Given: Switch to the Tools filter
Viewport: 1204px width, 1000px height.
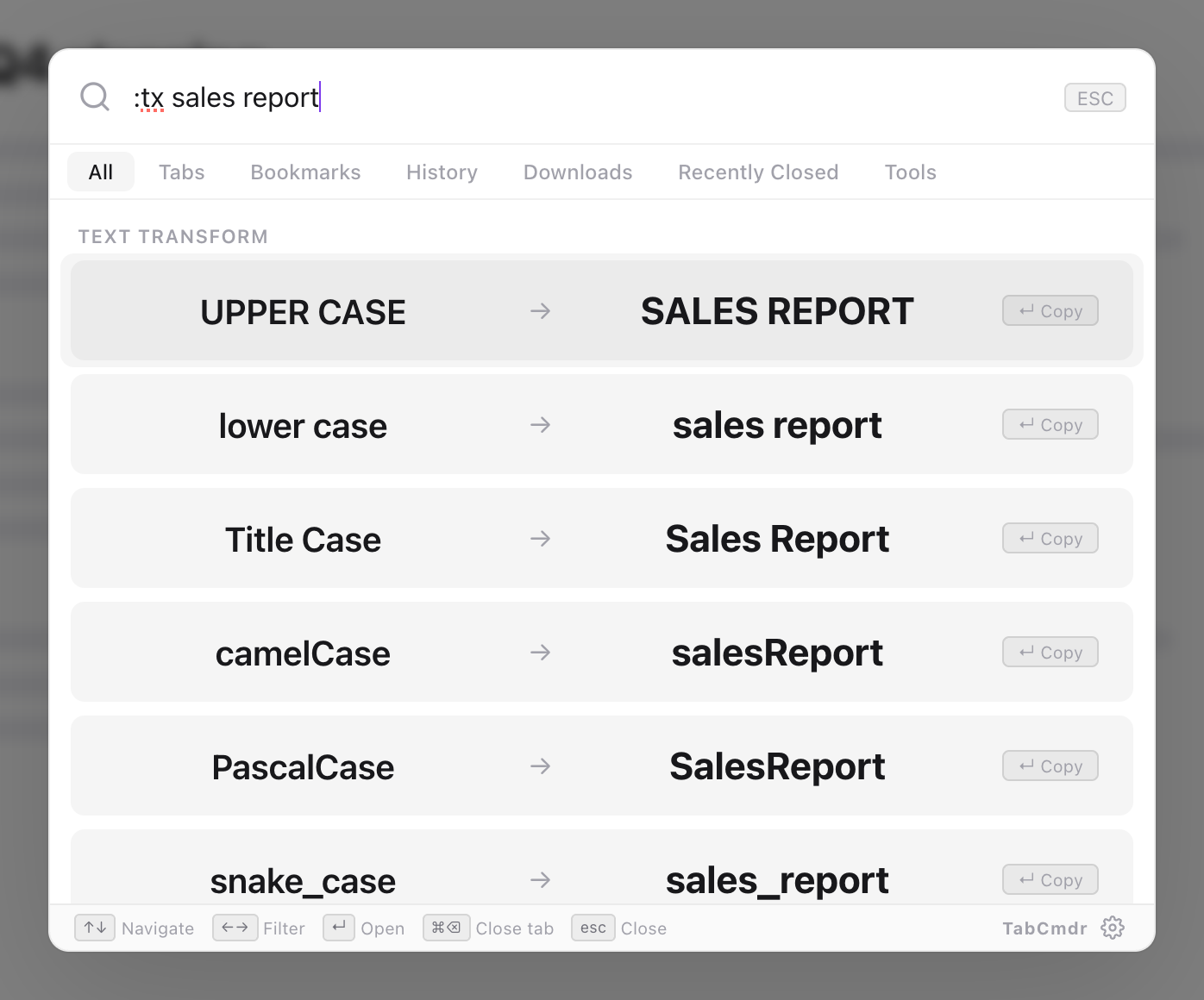Looking at the screenshot, I should point(910,172).
